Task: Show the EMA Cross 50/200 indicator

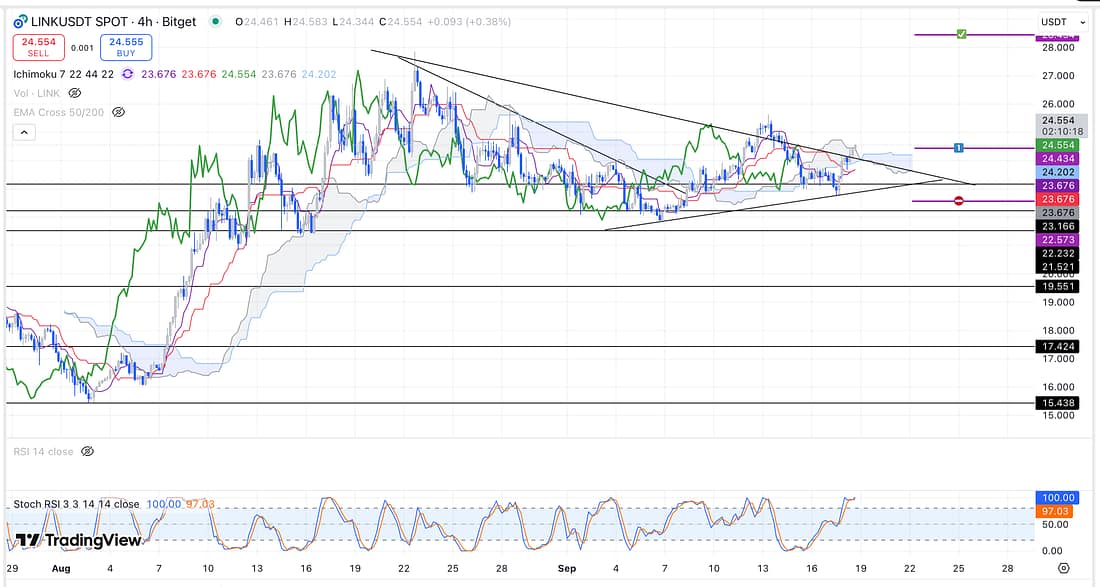Action: (x=118, y=112)
